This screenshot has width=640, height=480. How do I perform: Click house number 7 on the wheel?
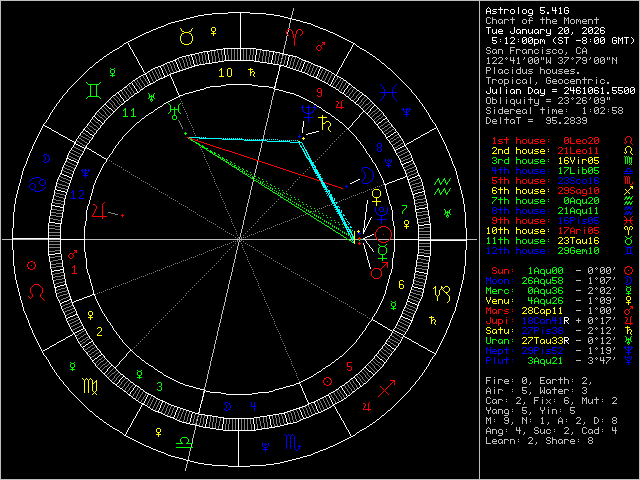pos(404,210)
